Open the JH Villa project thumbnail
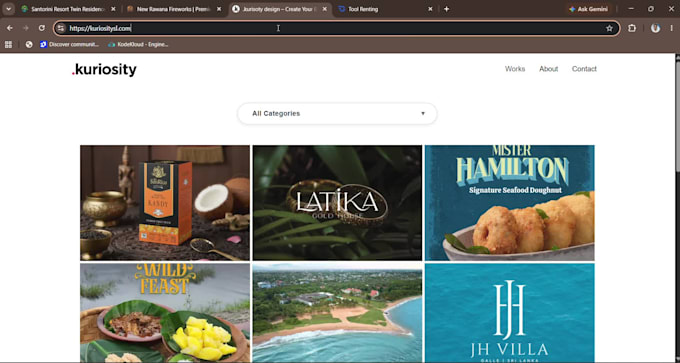 click(x=510, y=313)
